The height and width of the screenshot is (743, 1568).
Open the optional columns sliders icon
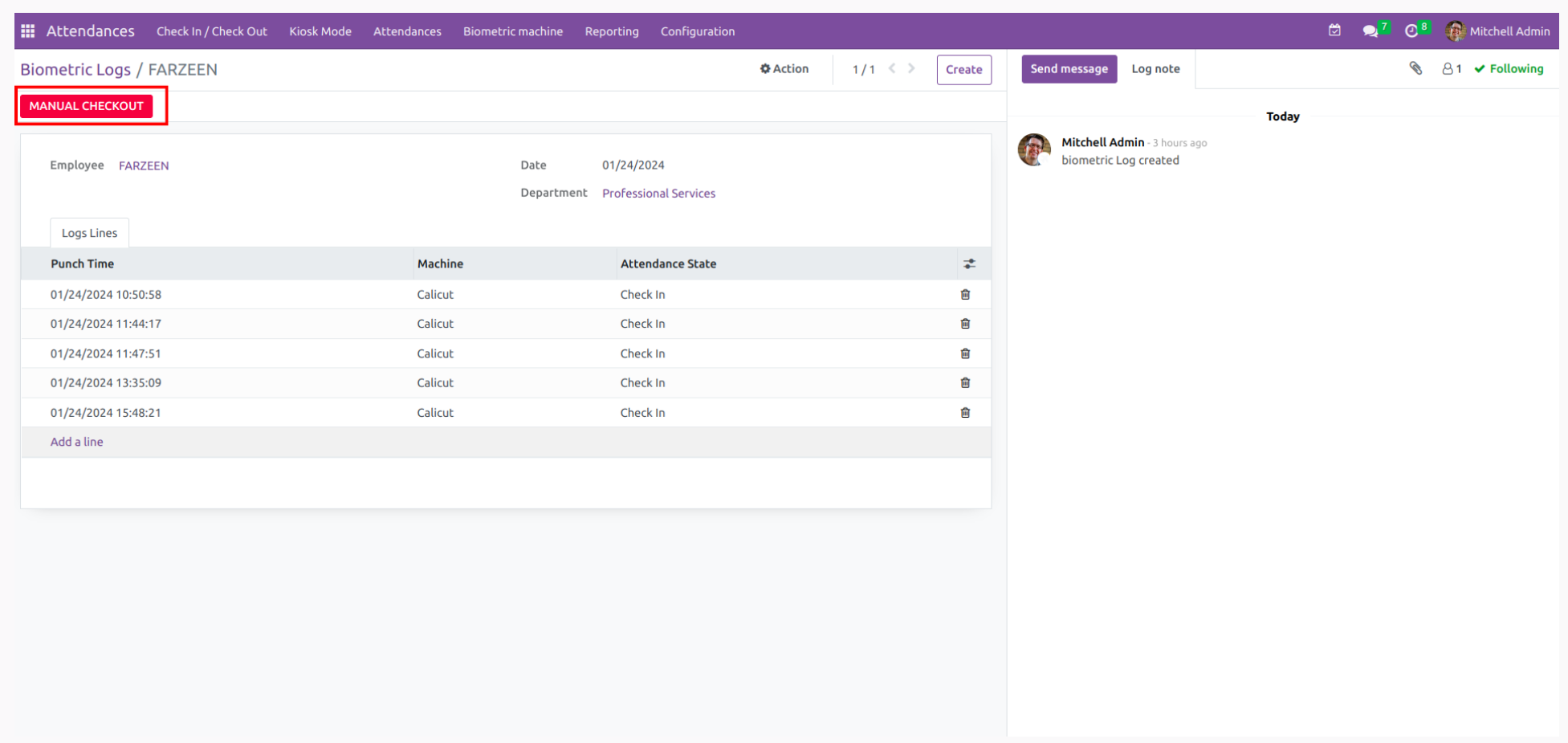[969, 263]
